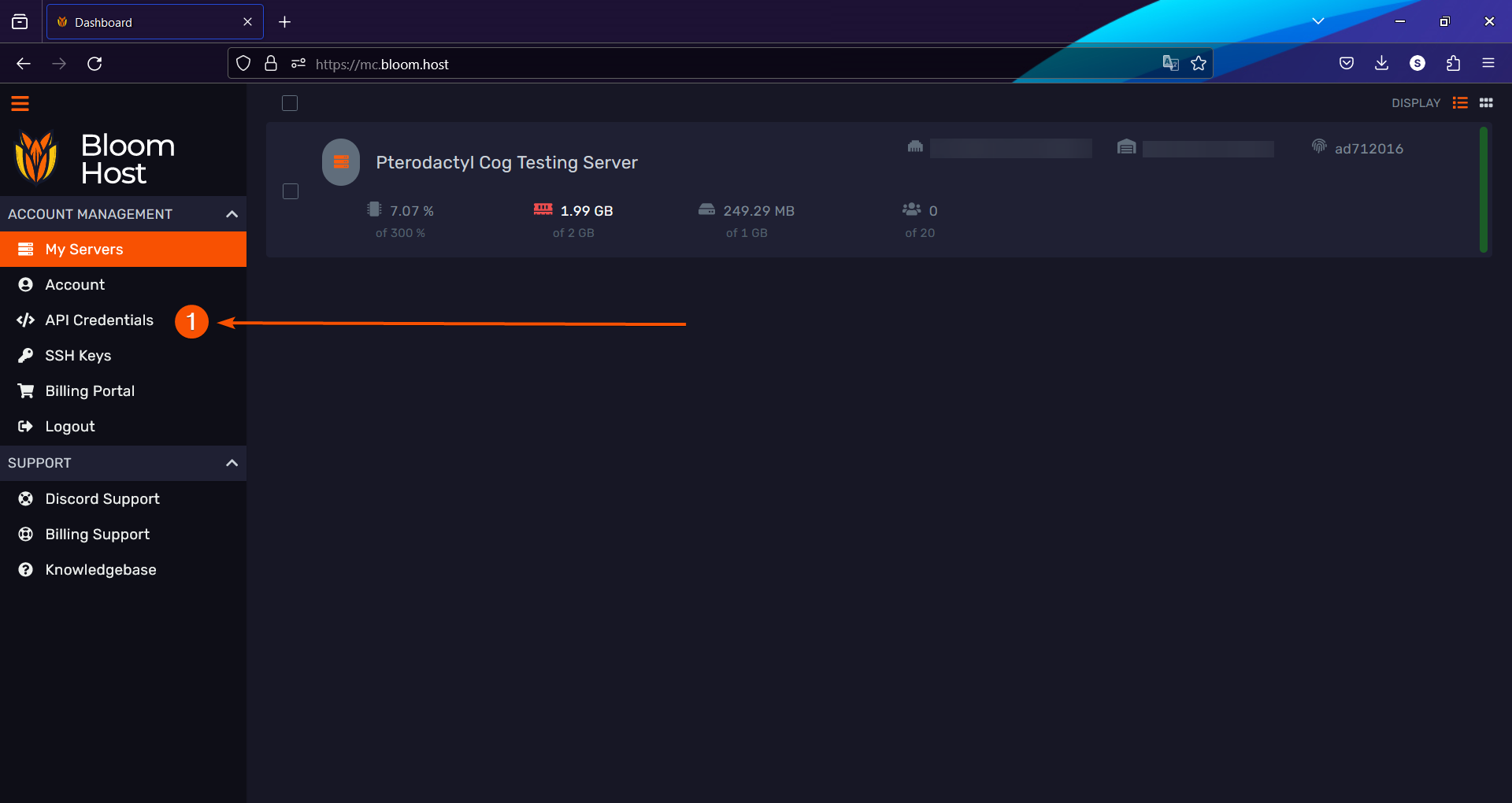
Task: Click the Billing Portal cart icon
Action: click(25, 390)
